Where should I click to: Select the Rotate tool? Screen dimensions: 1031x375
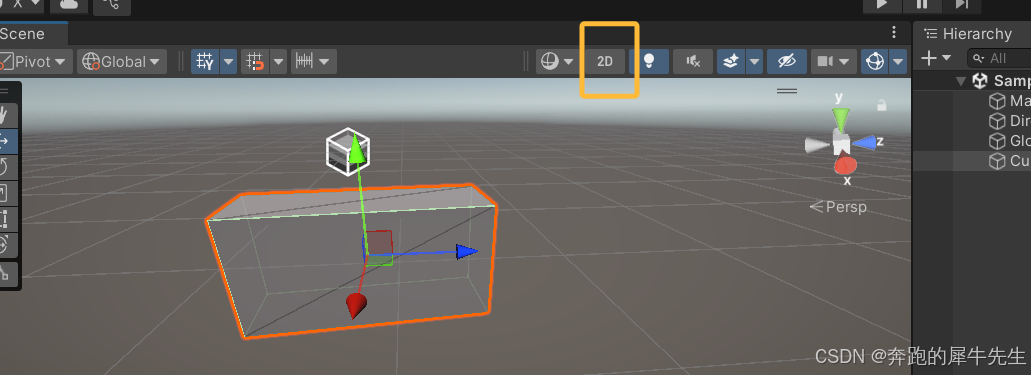point(5,166)
